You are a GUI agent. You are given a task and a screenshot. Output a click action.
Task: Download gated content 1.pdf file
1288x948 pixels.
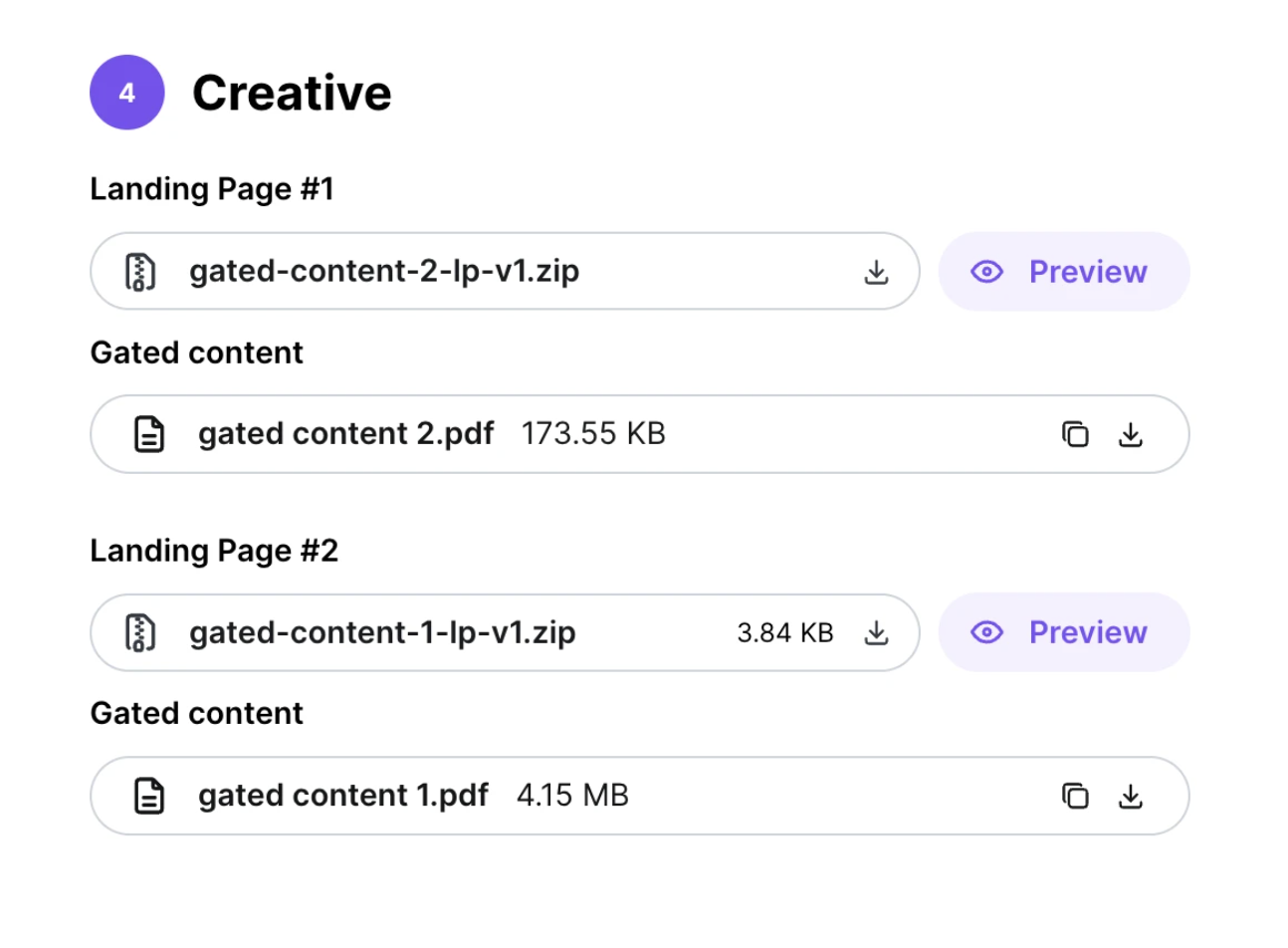[1131, 796]
